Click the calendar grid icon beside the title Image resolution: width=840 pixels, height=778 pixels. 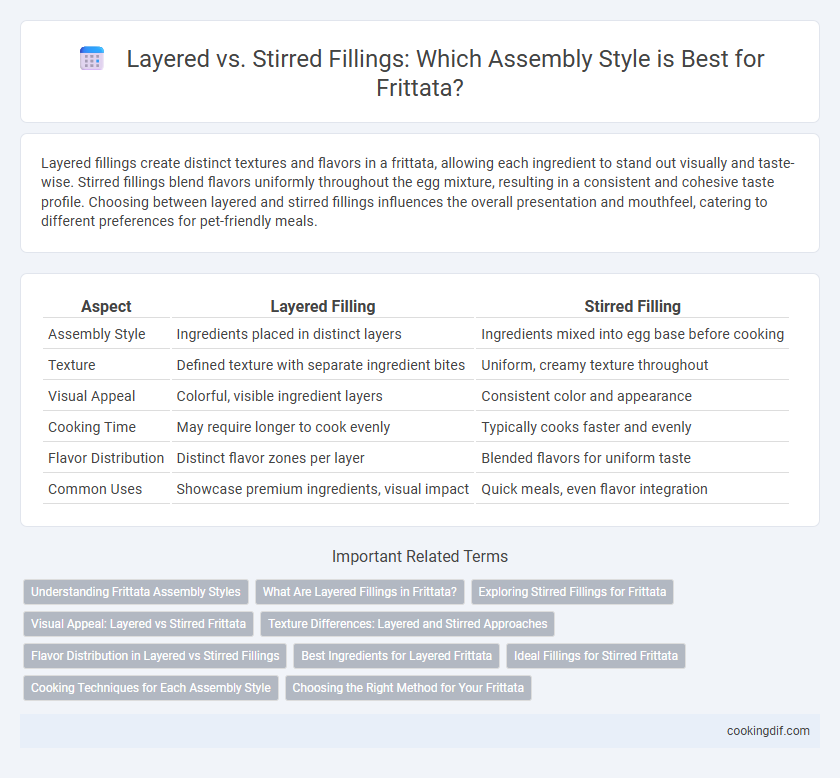[92, 58]
